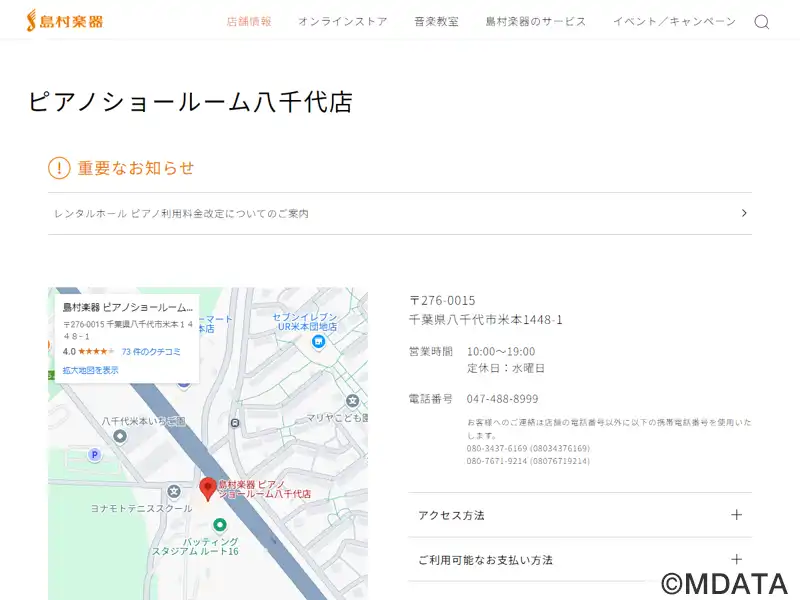Open the search magnifier icon
Image resolution: width=800 pixels, height=600 pixels.
click(762, 22)
